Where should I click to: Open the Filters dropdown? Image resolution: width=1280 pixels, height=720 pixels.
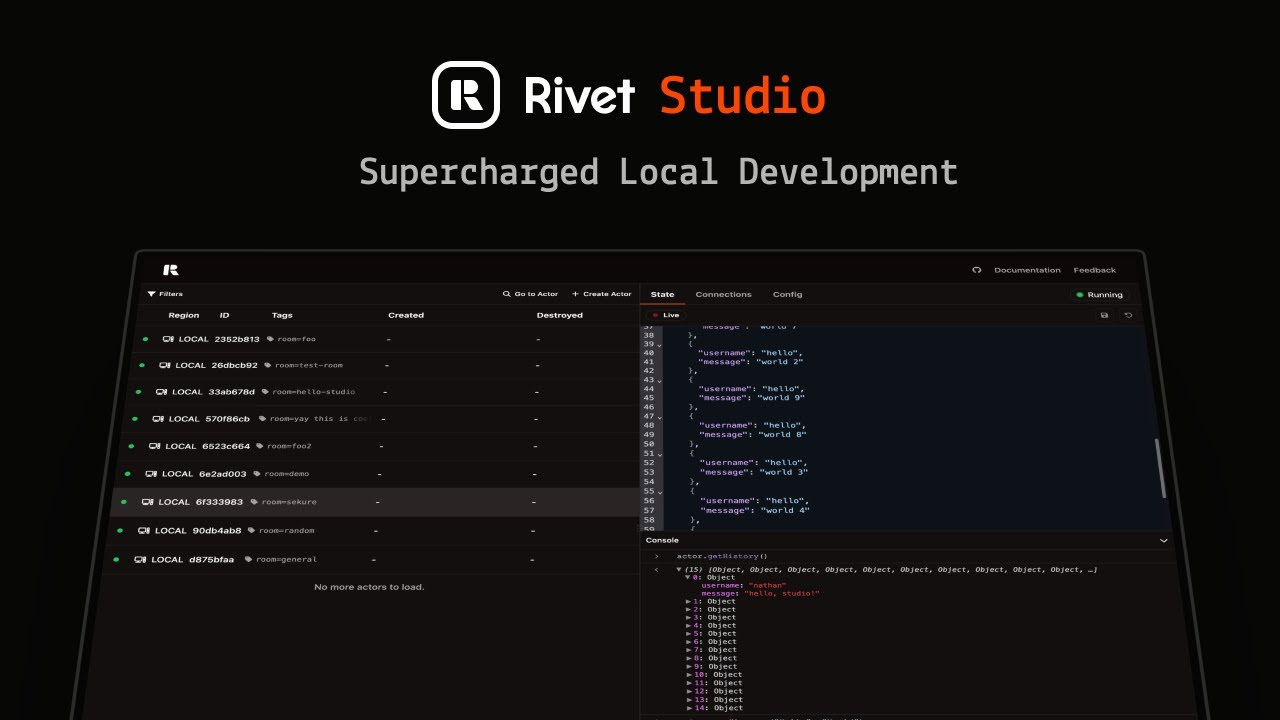(165, 294)
